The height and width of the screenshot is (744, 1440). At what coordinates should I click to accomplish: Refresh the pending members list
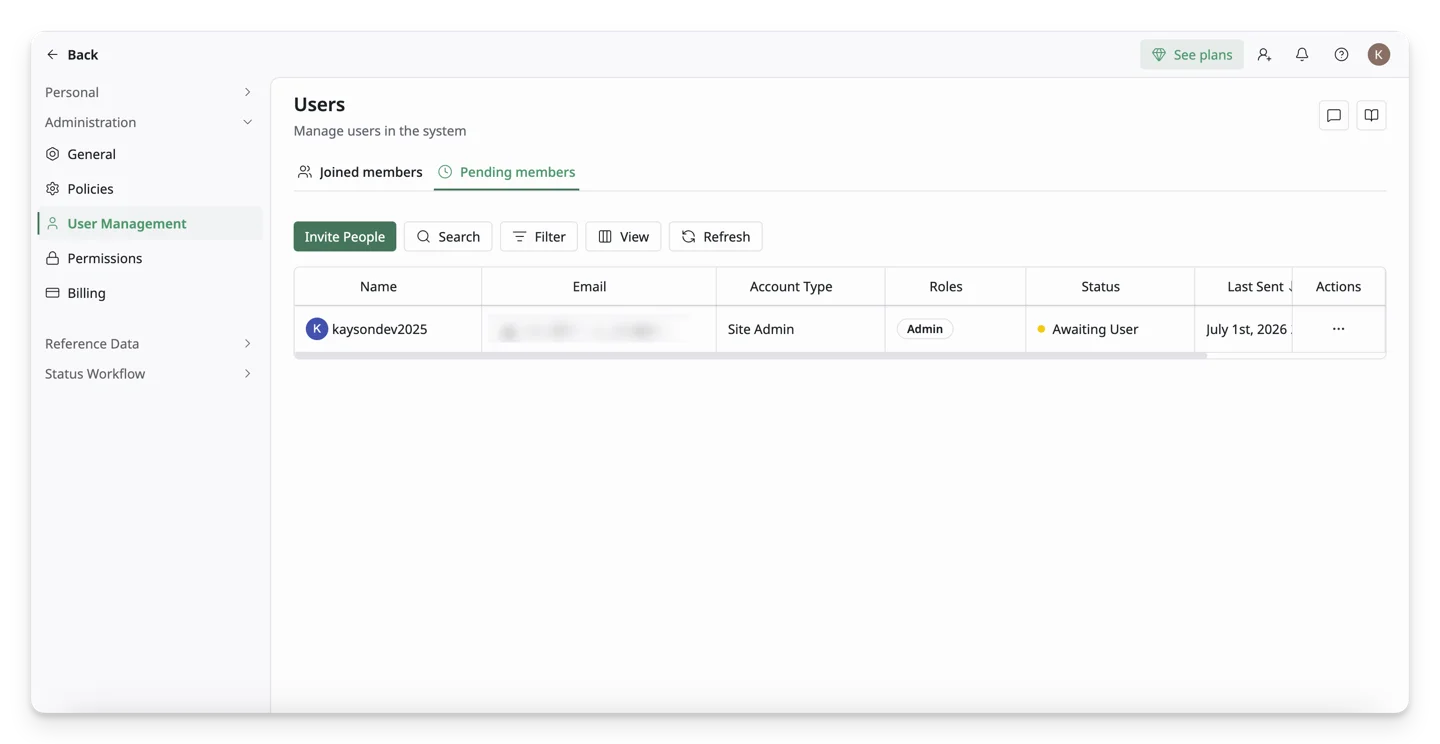coord(716,237)
